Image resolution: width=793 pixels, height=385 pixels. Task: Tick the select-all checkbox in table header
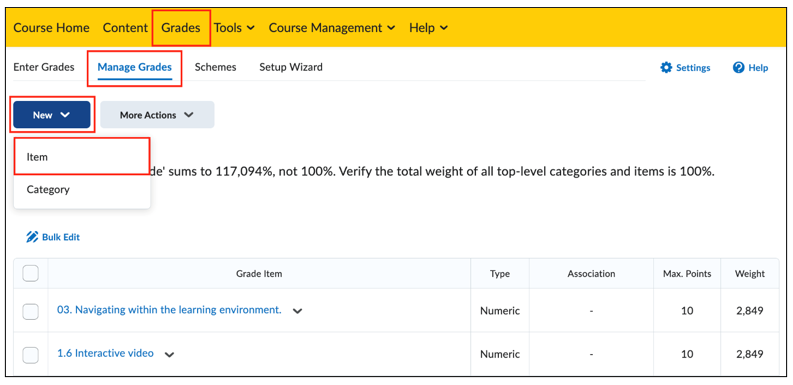point(30,274)
